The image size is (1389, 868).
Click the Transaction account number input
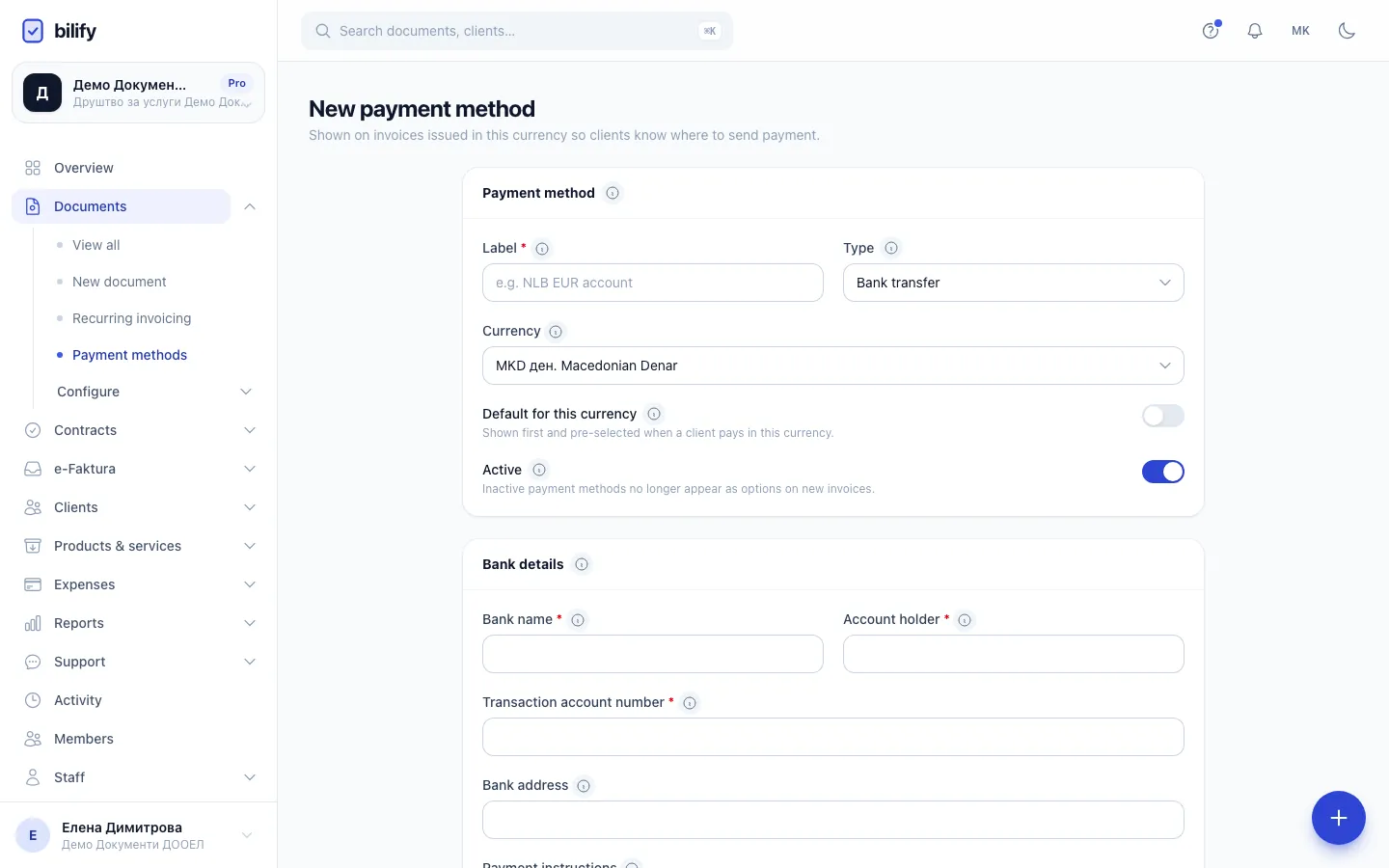click(x=833, y=737)
